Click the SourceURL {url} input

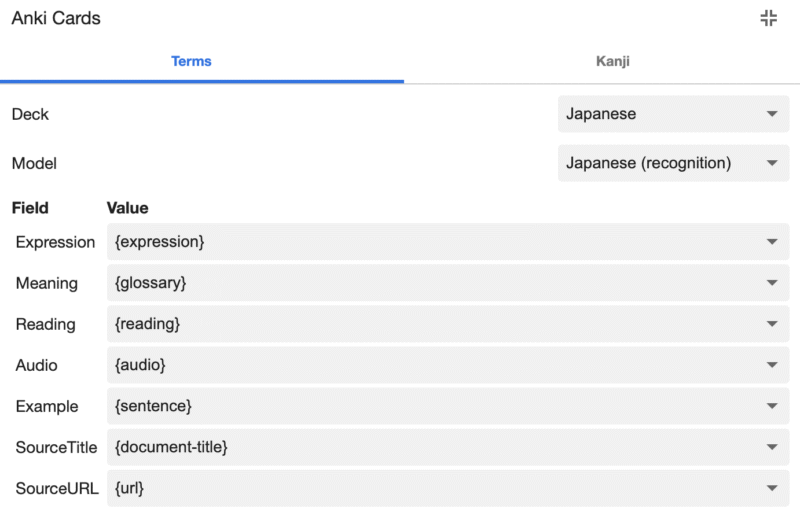click(430, 488)
